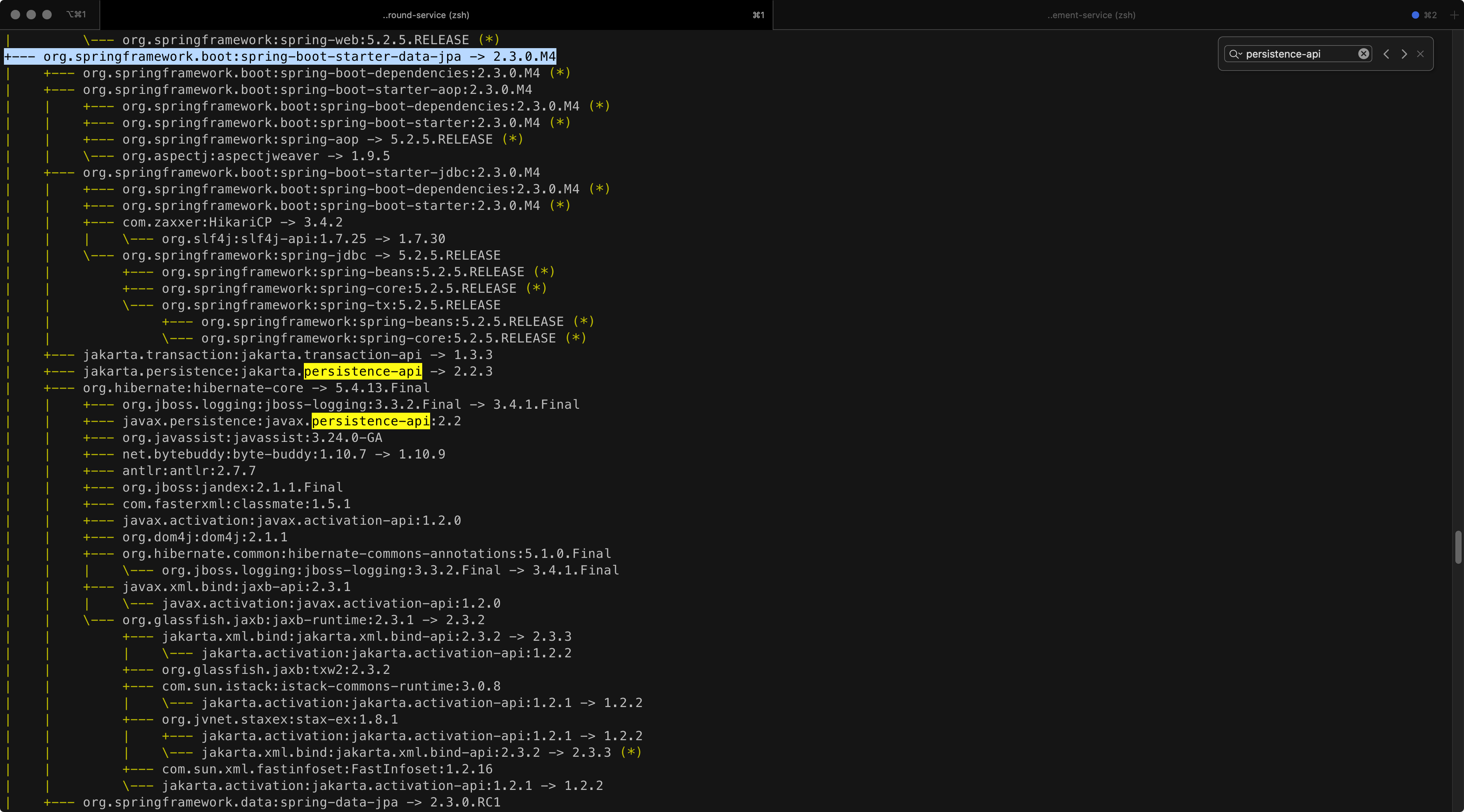Click org.jvnet.staxex:stax-ex:1.8.1 line
Viewport: 1464px width, 812px height.
point(280,719)
